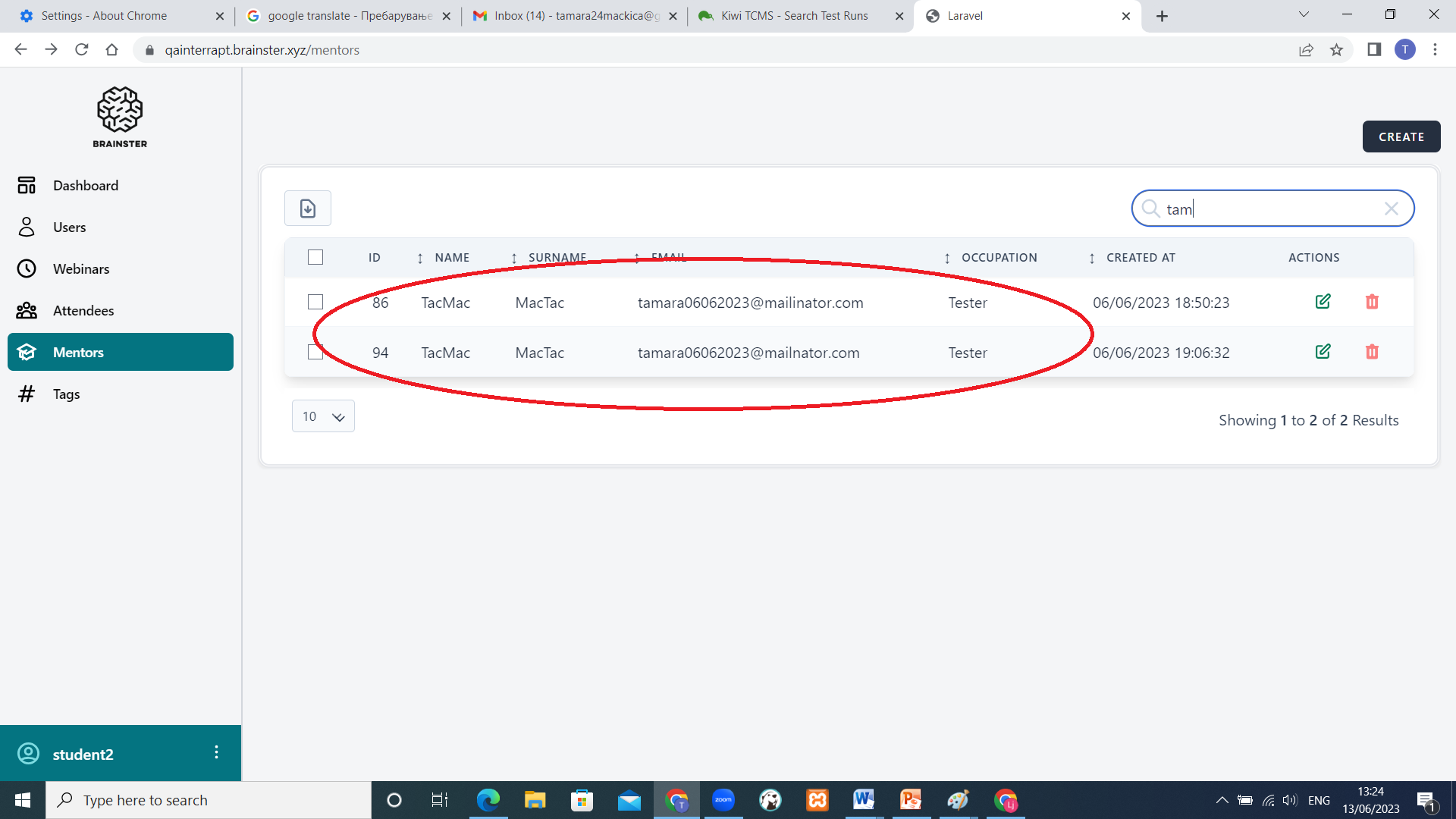Clear the search field with X icon
This screenshot has height=819, width=1456.
1391,209
